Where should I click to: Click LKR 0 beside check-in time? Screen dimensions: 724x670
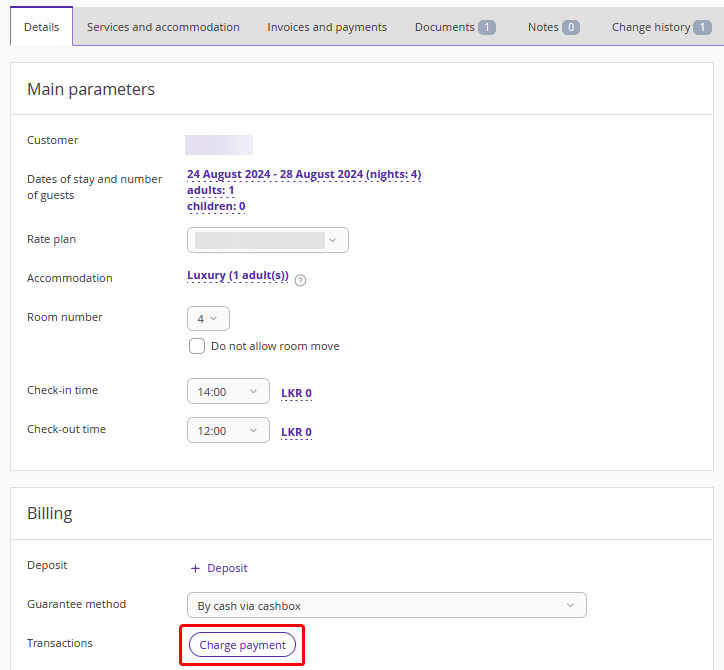click(x=296, y=393)
